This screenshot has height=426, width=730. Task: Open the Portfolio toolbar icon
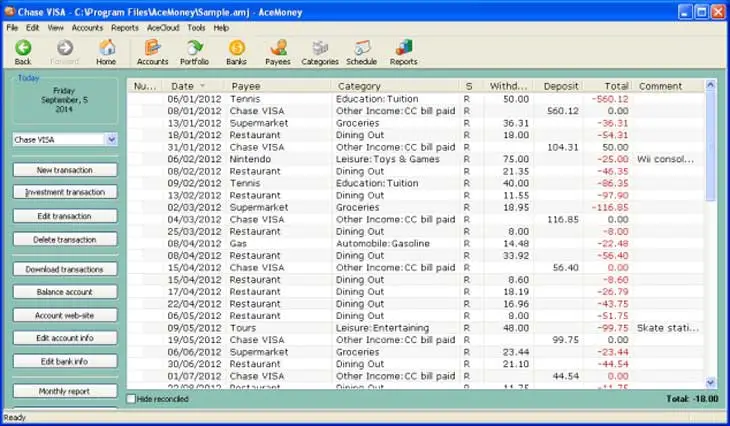(x=195, y=52)
